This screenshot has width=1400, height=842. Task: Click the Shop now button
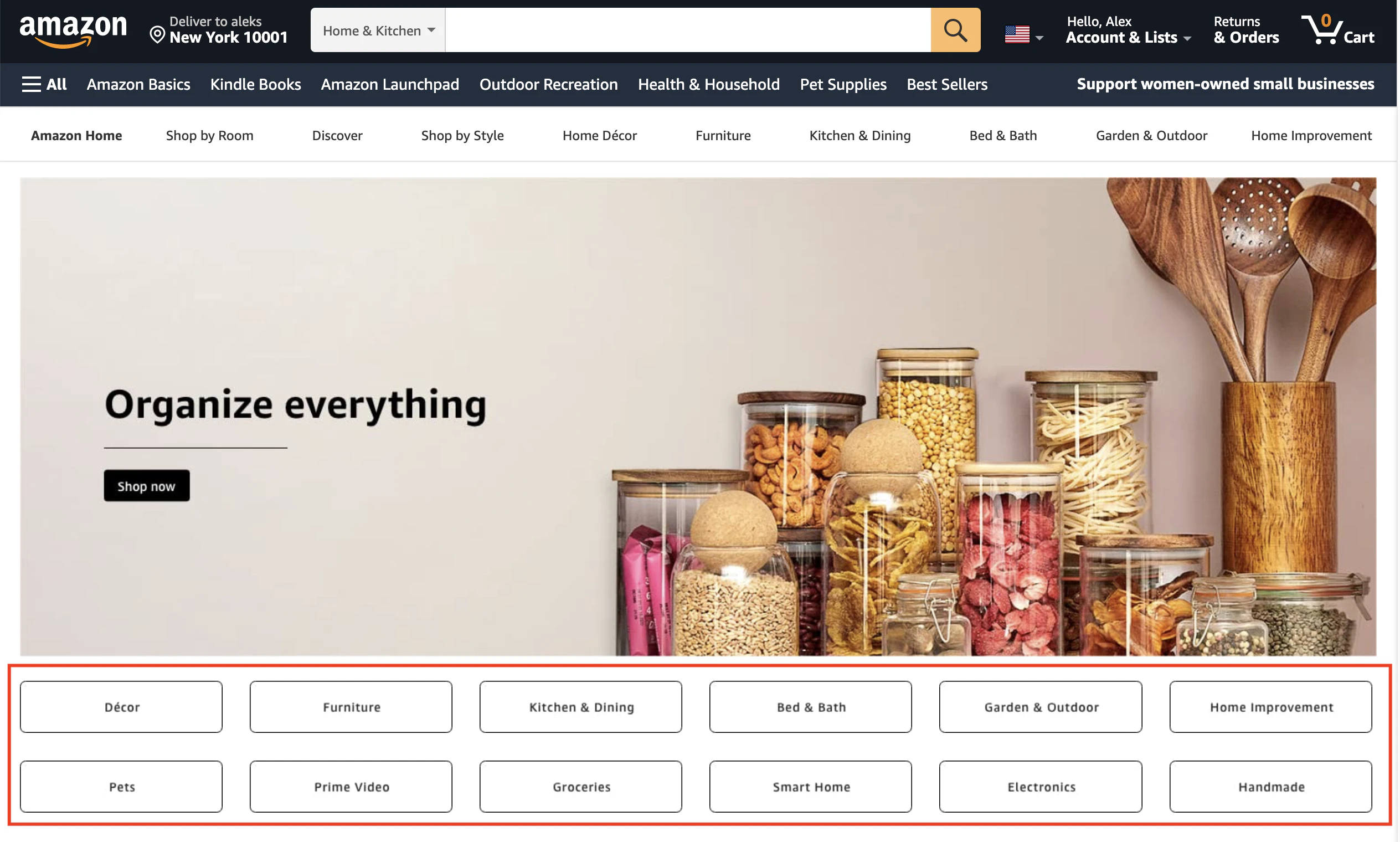(146, 486)
